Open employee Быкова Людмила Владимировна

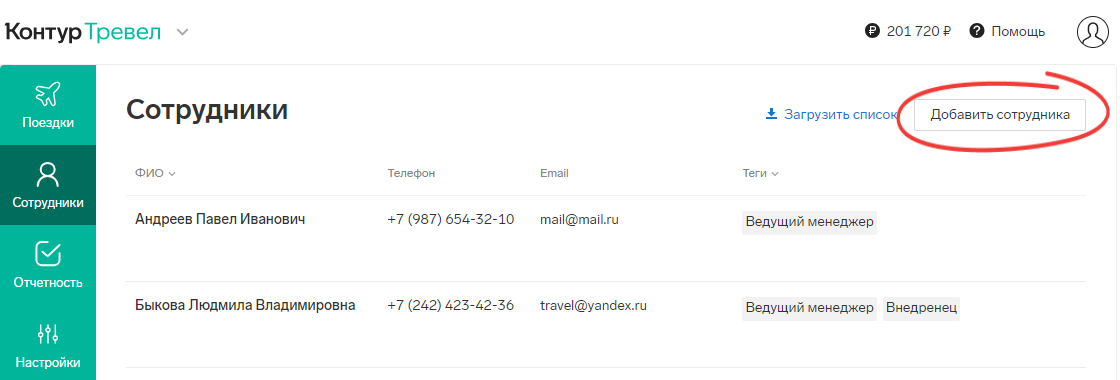[245, 306]
